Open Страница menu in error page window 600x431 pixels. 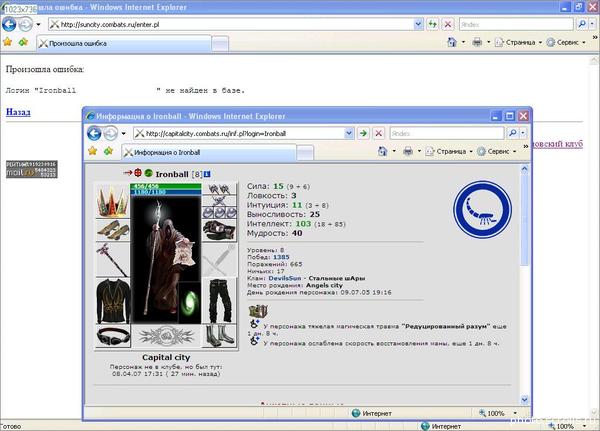click(519, 42)
